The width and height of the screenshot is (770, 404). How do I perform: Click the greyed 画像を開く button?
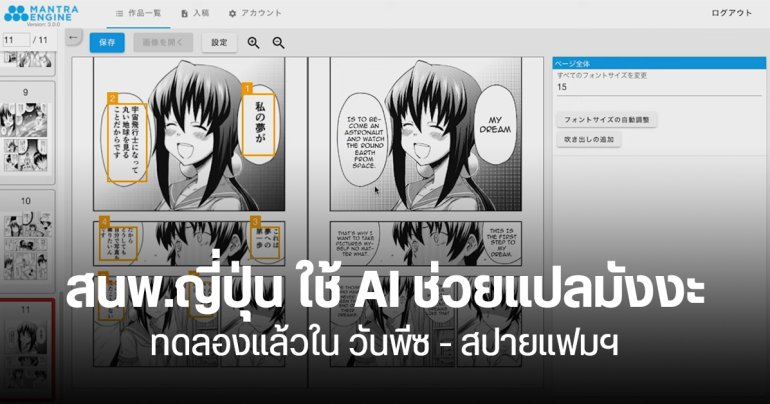coord(163,43)
